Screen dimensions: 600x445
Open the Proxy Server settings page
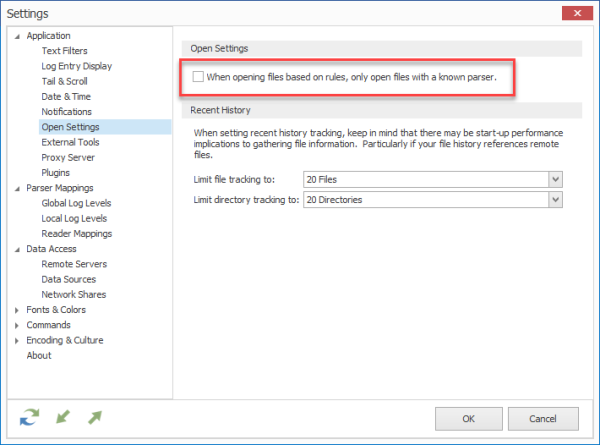point(68,157)
